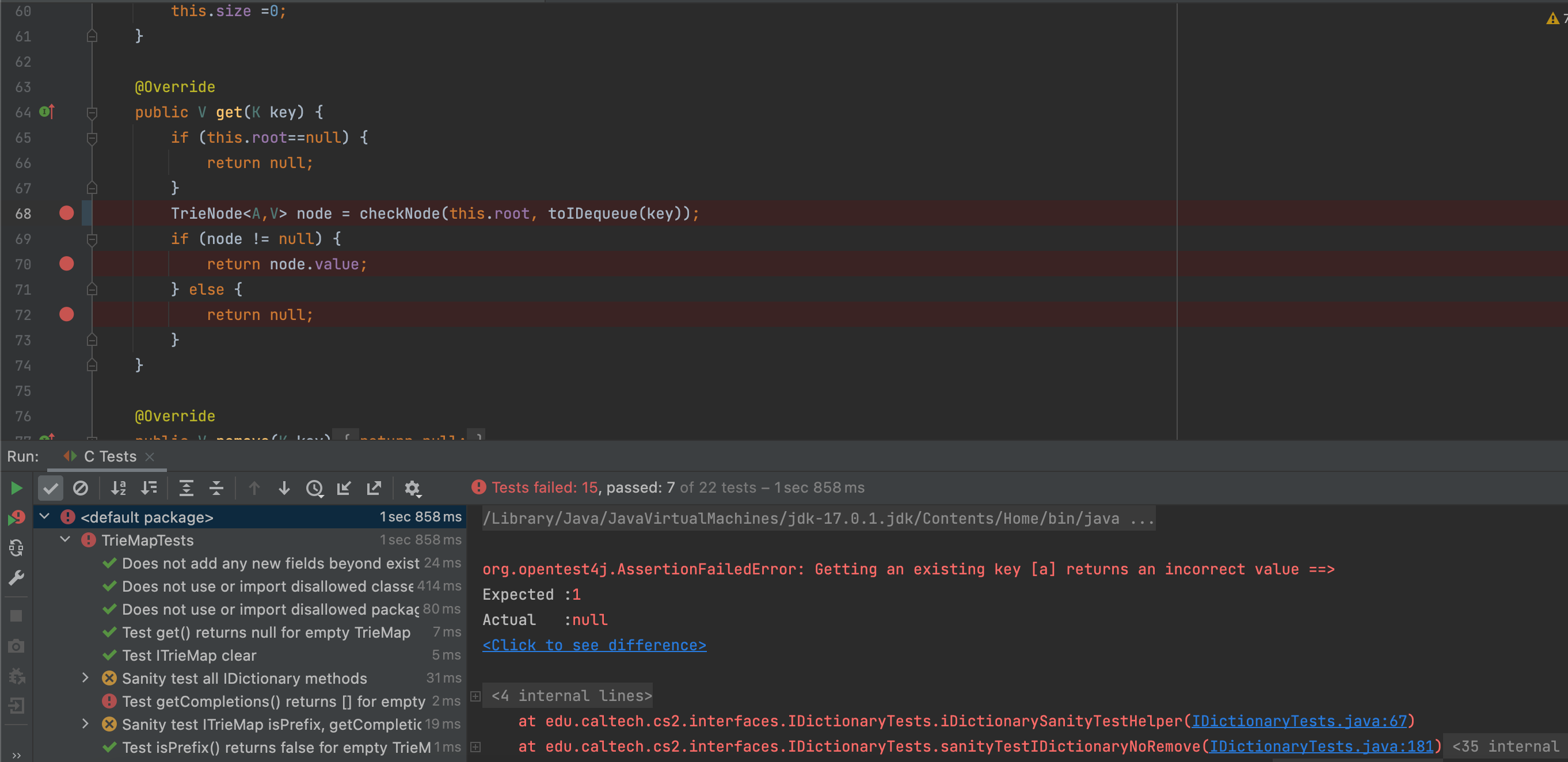Sort tests by duration

(149, 488)
